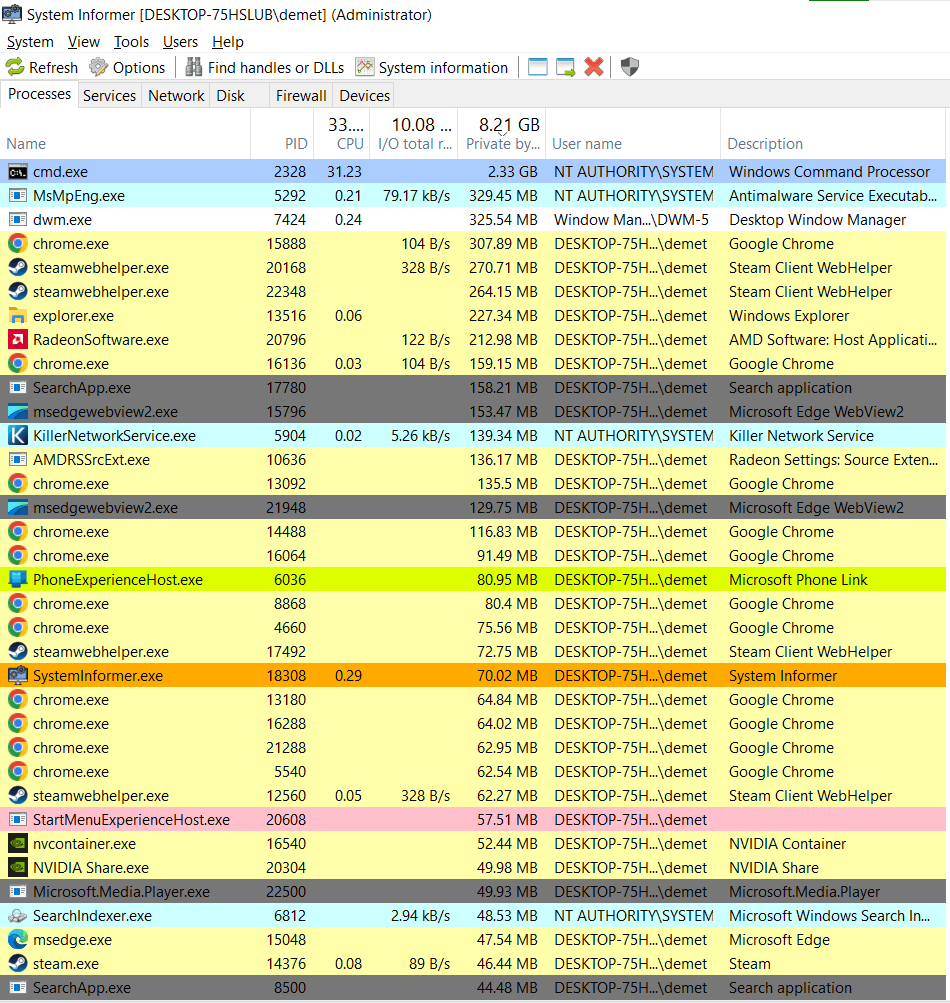Switch to the Services tab

point(109,95)
